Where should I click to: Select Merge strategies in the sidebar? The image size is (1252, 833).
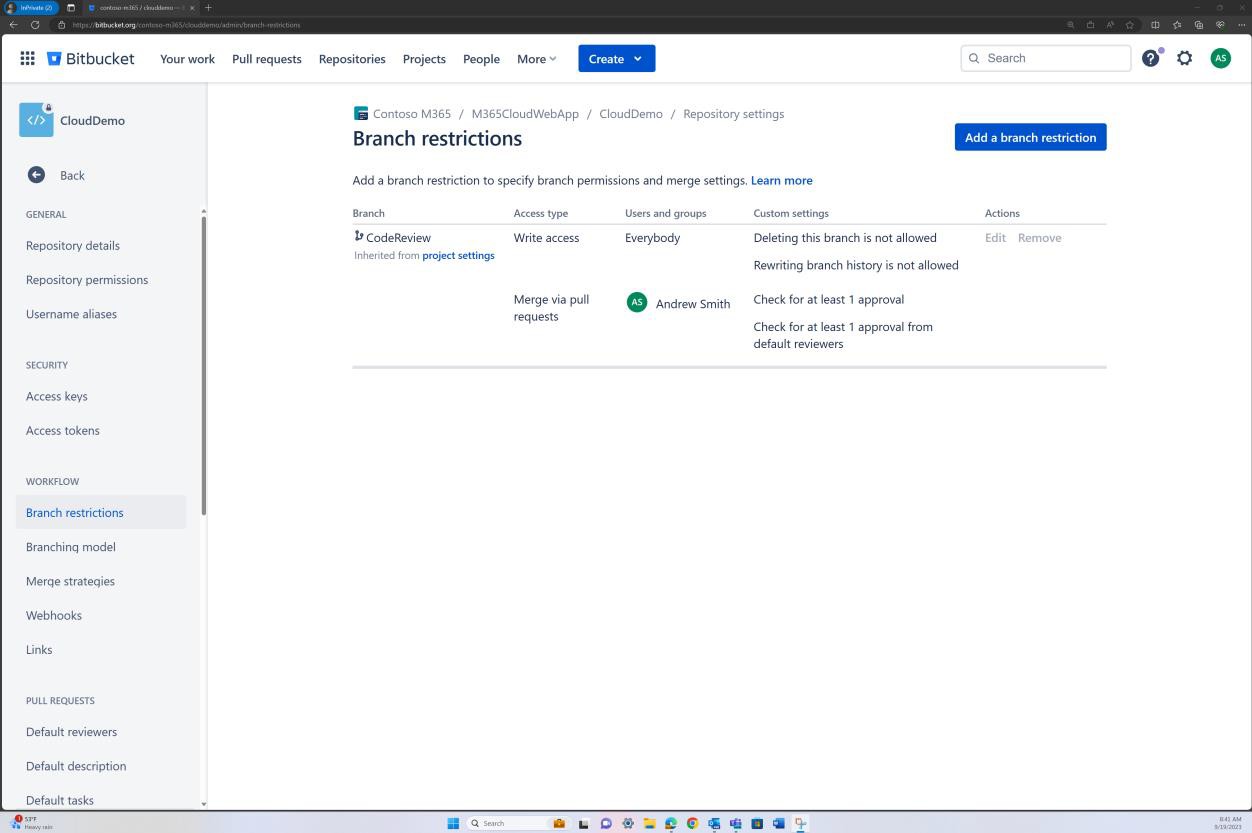pos(70,580)
